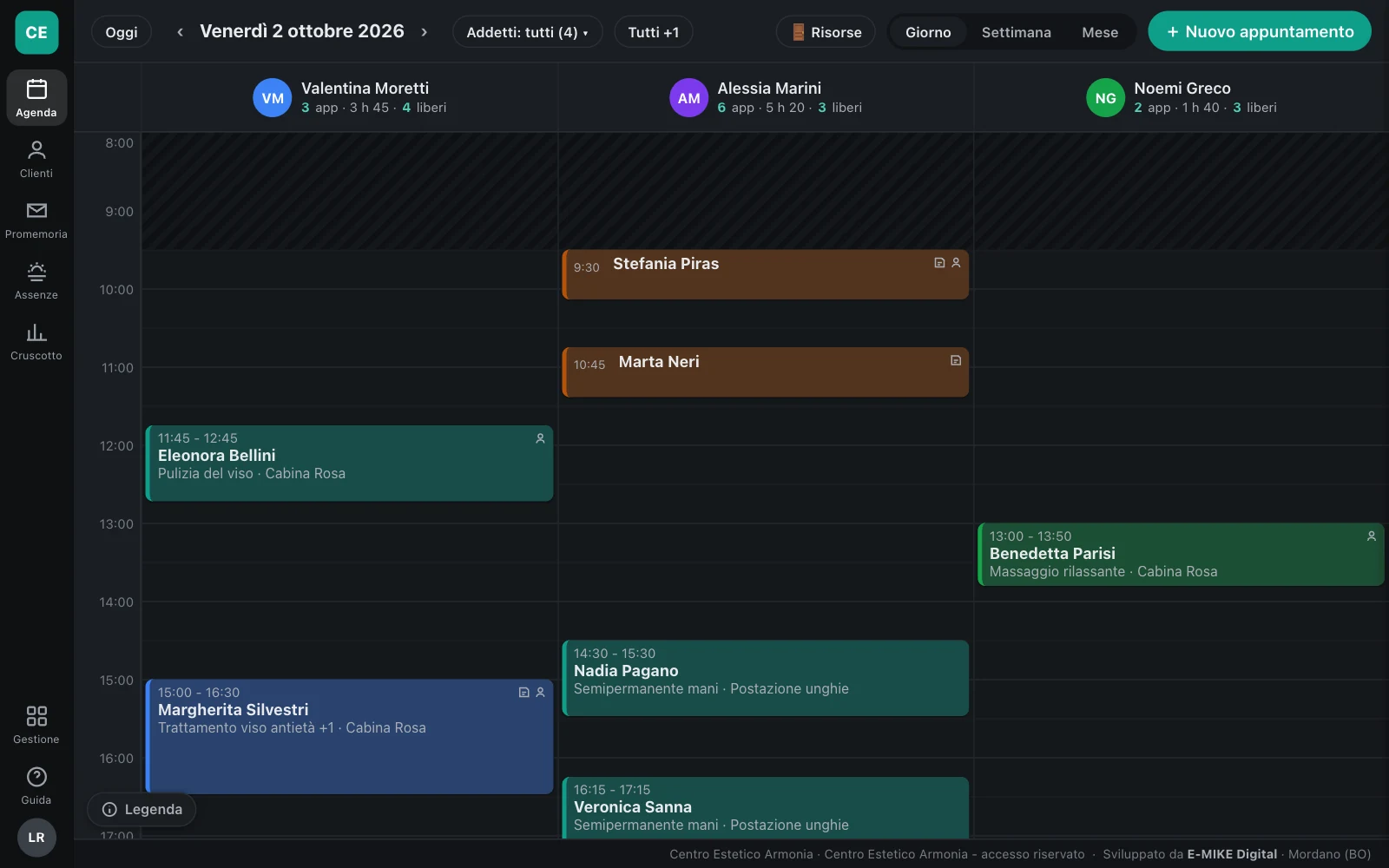Open Stefania Piras 9:30 appointment
1389x868 pixels.
click(x=766, y=274)
